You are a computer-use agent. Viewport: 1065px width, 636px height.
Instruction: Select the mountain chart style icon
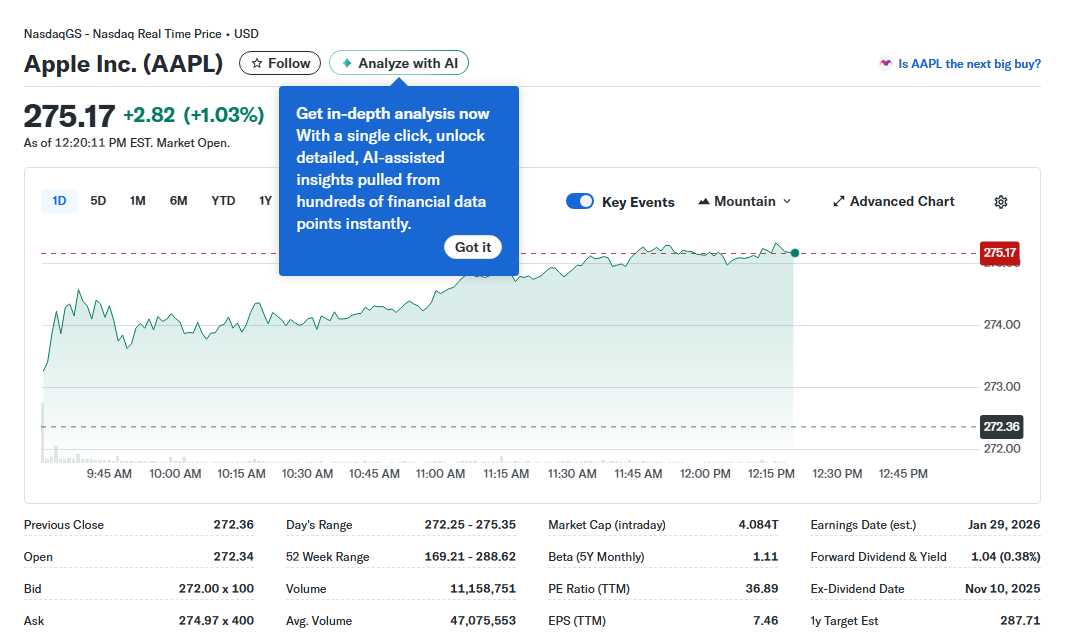pos(706,201)
